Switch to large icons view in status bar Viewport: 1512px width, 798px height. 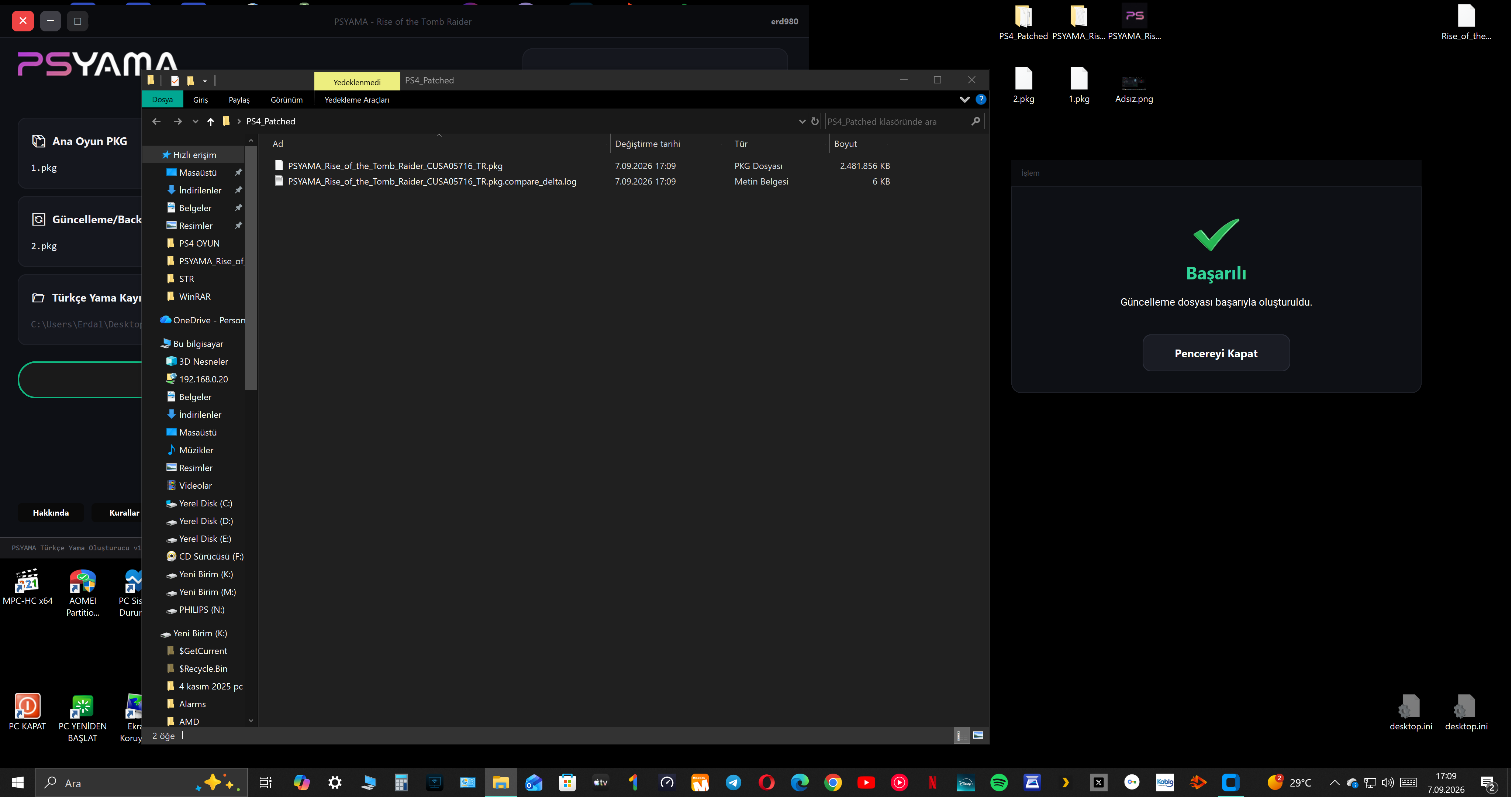[x=978, y=735]
